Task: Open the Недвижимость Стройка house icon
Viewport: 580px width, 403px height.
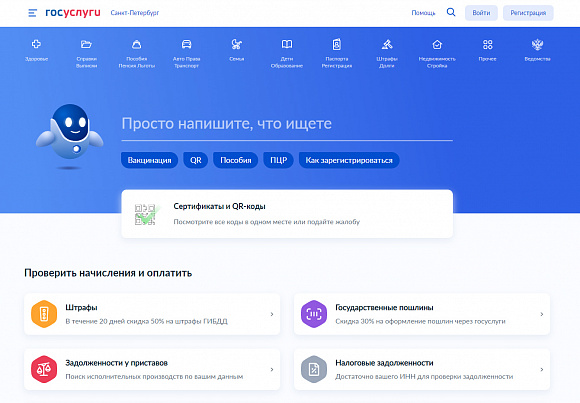Action: pyautogui.click(x=437, y=44)
